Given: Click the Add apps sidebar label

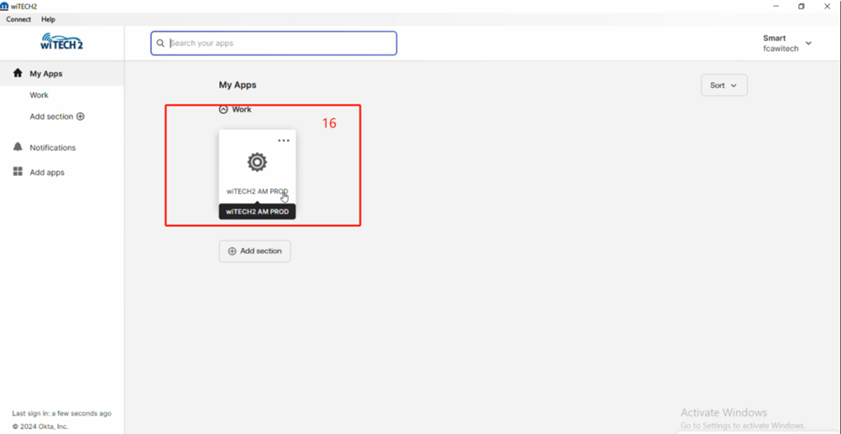Looking at the screenshot, I should (x=47, y=172).
